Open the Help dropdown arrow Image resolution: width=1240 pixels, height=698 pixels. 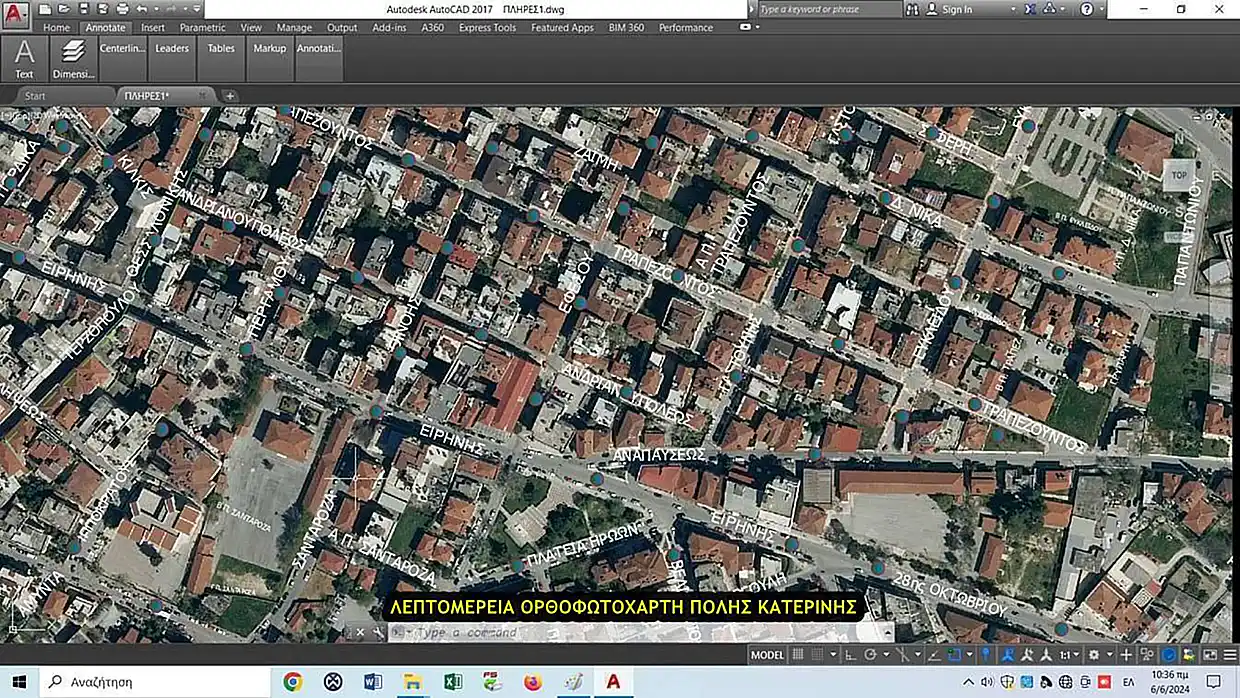(1103, 9)
